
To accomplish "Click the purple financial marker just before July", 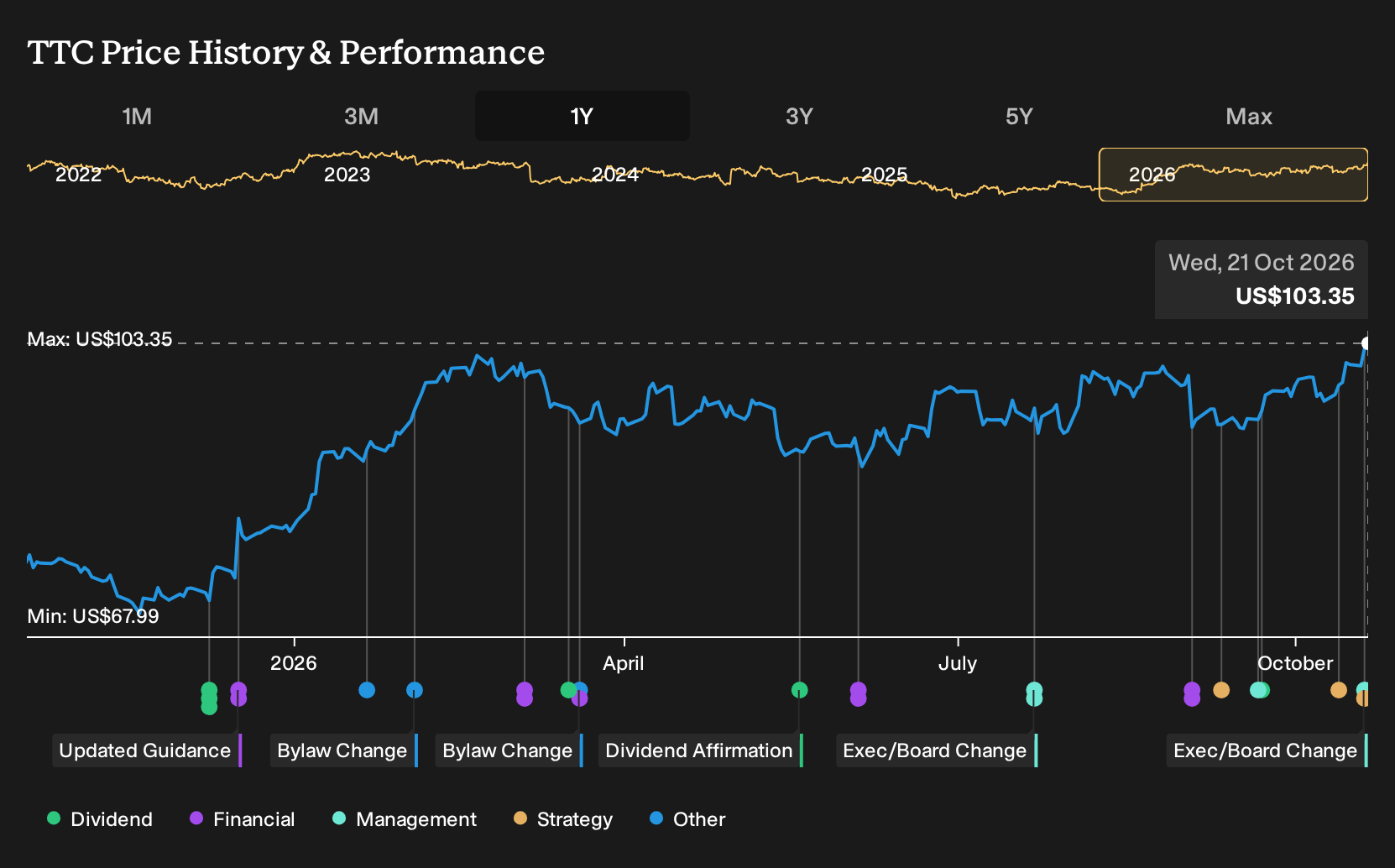I will pyautogui.click(x=858, y=694).
